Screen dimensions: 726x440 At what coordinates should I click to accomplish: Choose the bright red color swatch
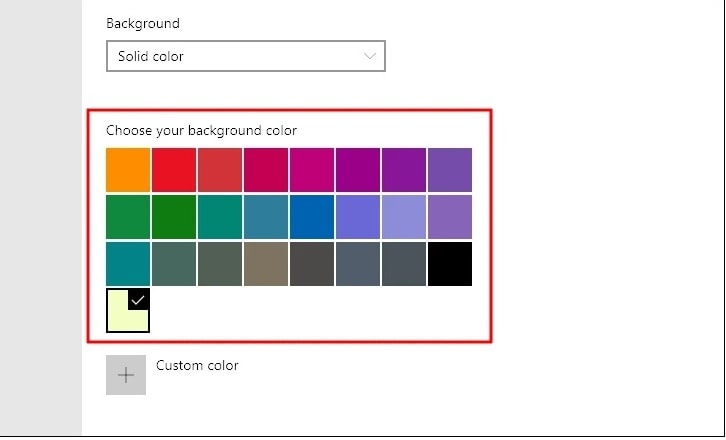click(174, 170)
